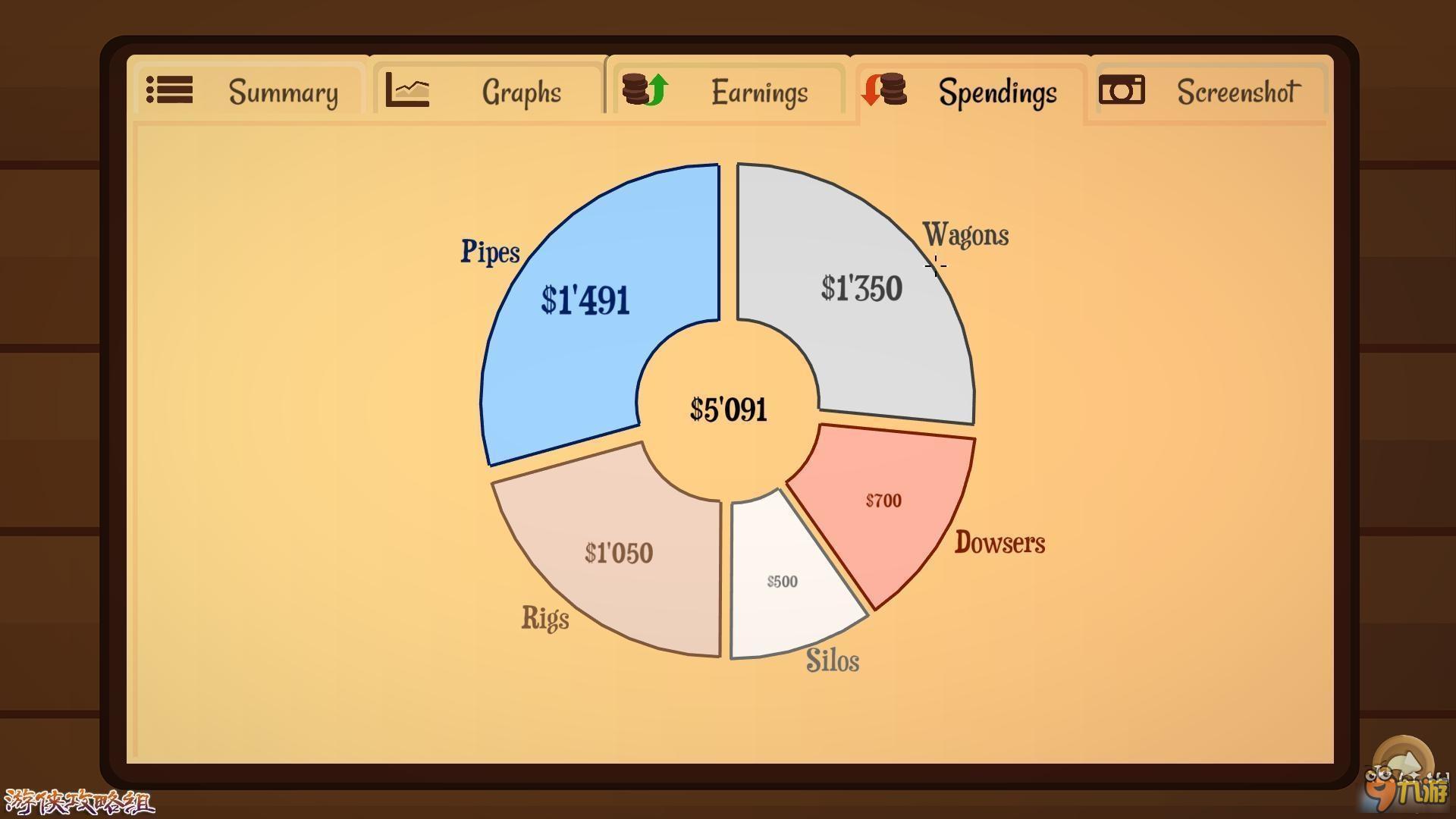Viewport: 1456px width, 819px height.
Task: Open the Screenshot export view
Action: (x=1197, y=90)
